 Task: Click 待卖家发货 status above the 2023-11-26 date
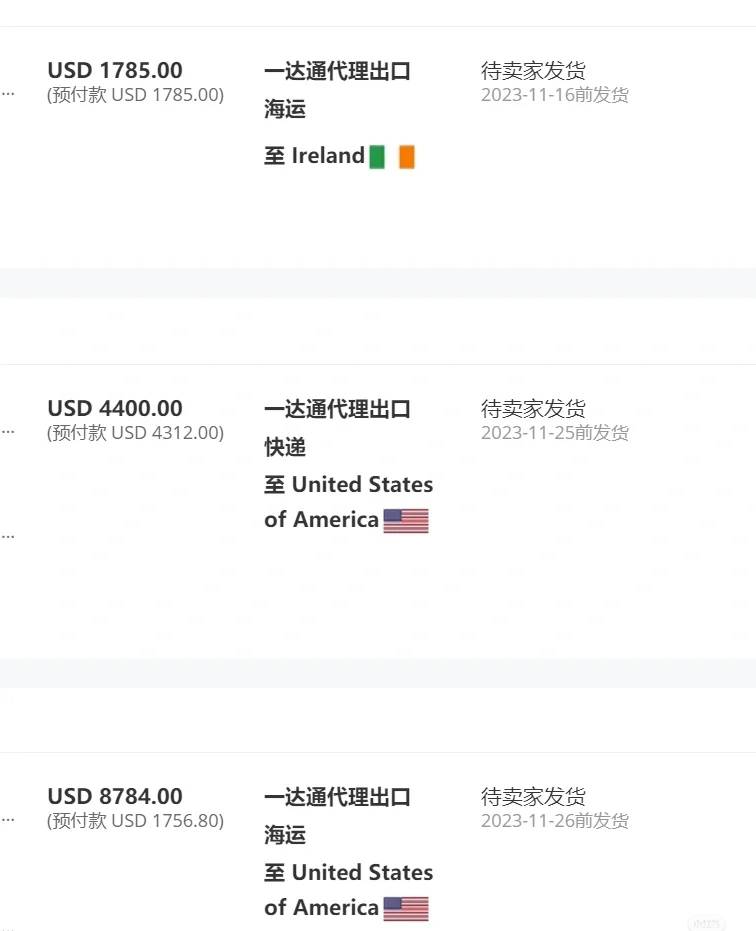point(533,796)
